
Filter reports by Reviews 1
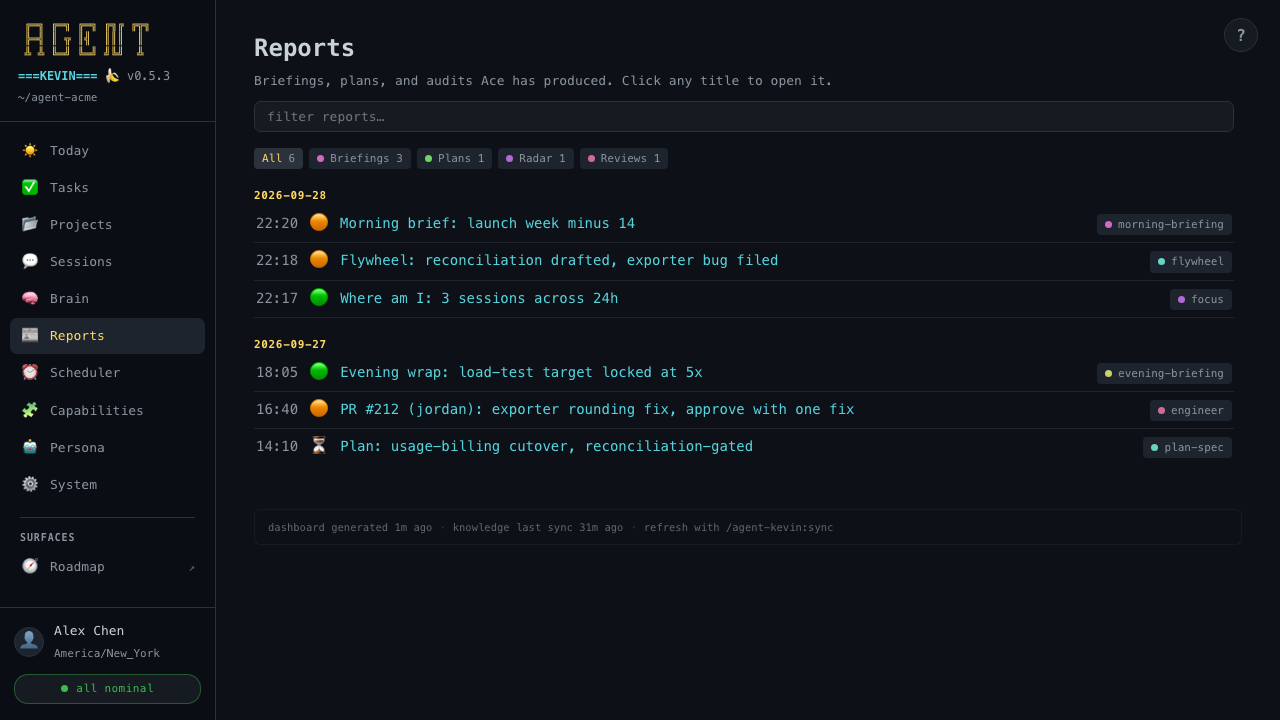(624, 158)
